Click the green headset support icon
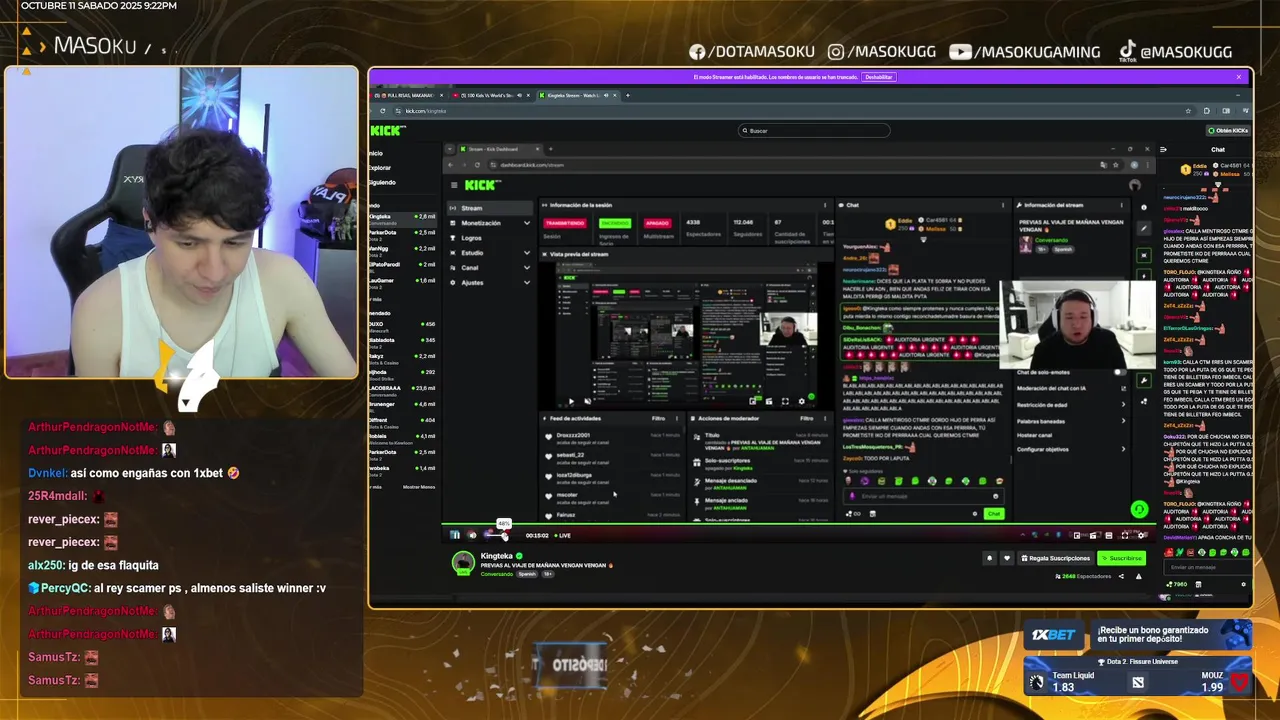The height and width of the screenshot is (720, 1280). tap(1139, 510)
